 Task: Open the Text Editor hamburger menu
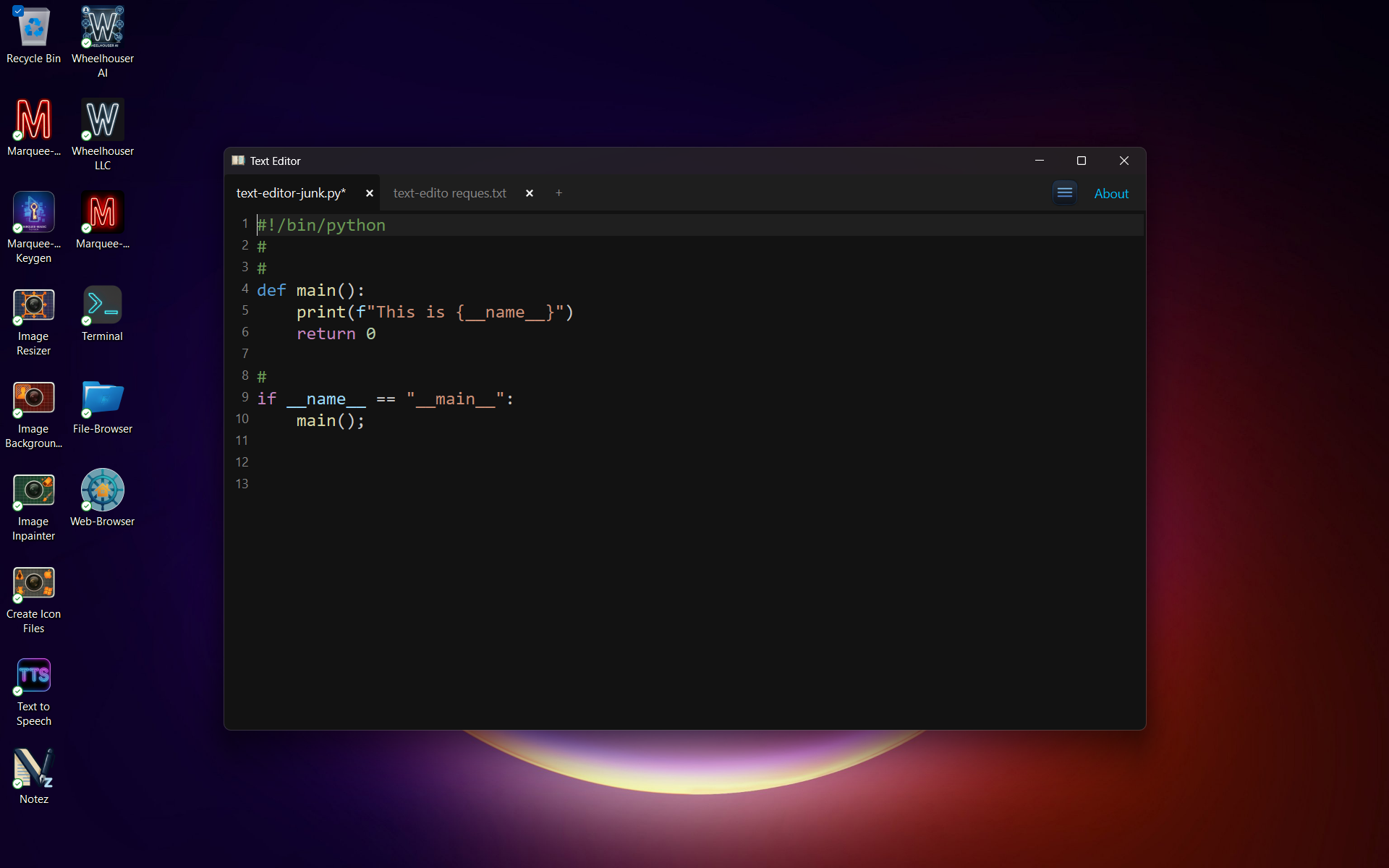(x=1065, y=192)
